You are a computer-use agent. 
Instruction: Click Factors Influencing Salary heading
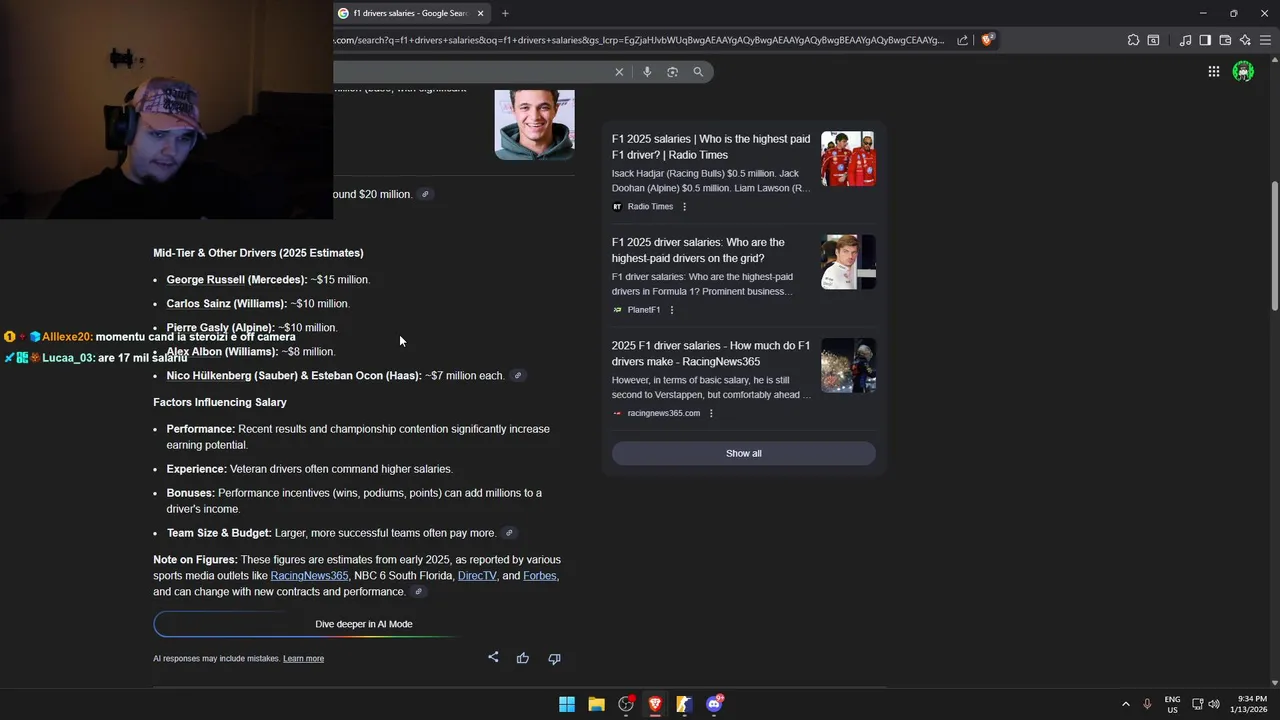pyautogui.click(x=220, y=402)
